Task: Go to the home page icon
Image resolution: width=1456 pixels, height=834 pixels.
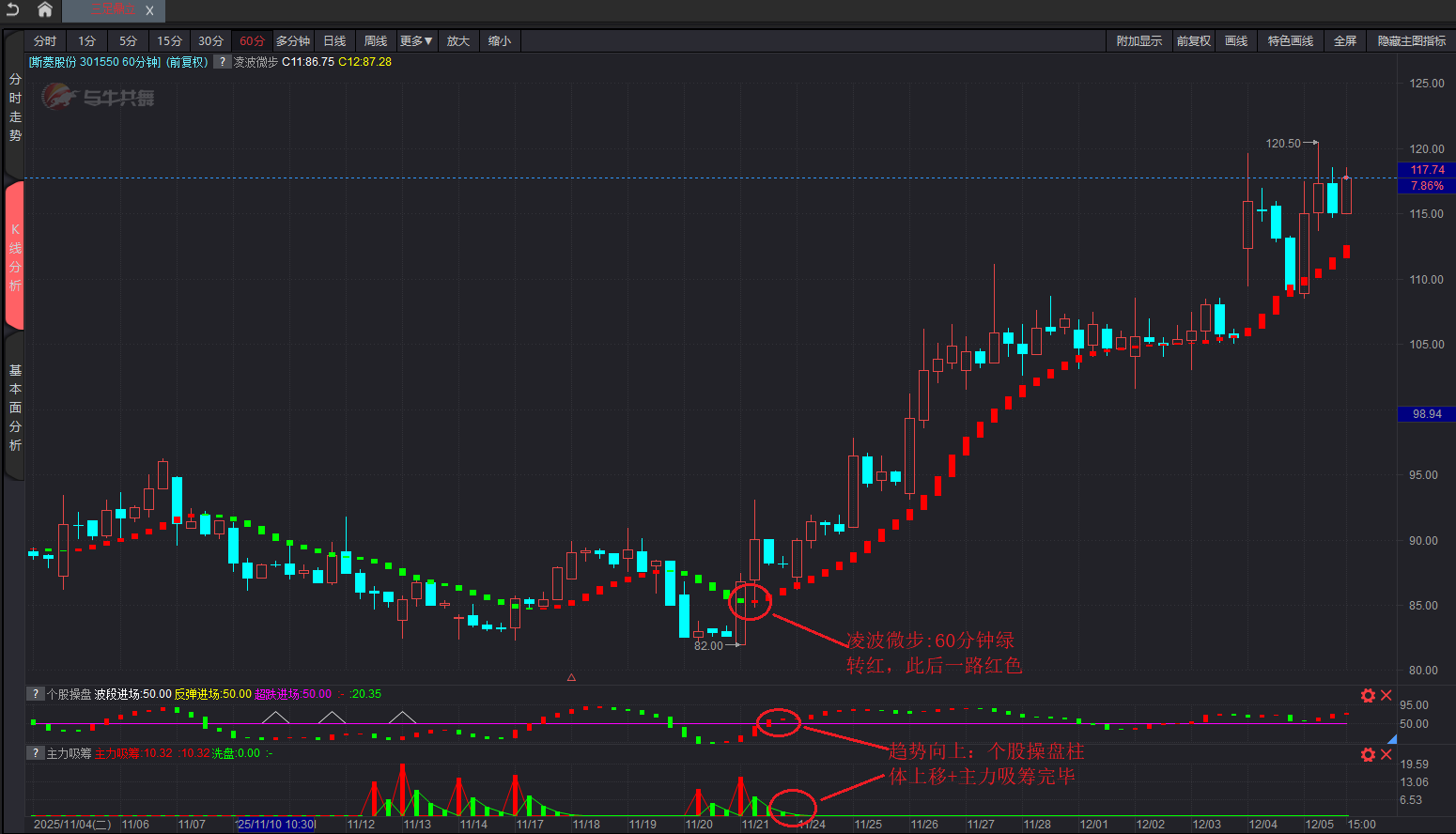Action: pyautogui.click(x=44, y=9)
